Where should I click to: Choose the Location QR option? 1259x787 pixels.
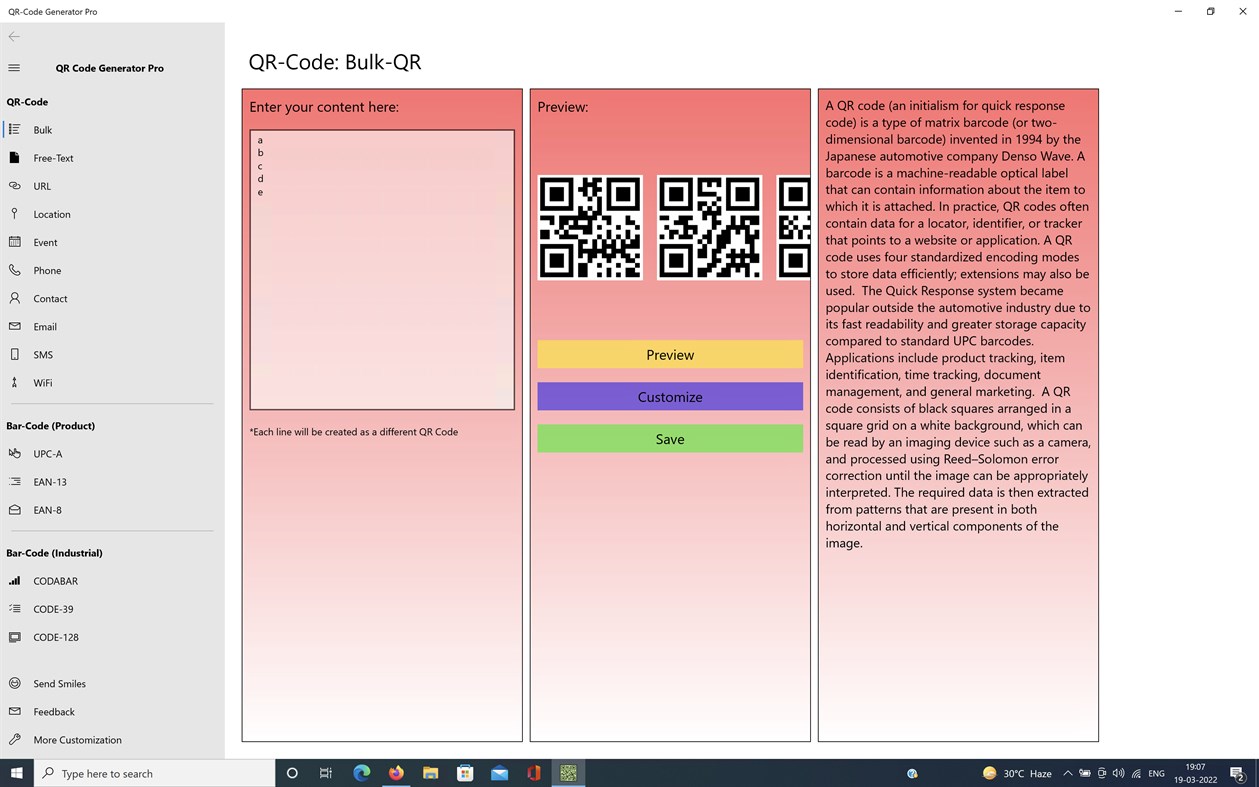53,213
